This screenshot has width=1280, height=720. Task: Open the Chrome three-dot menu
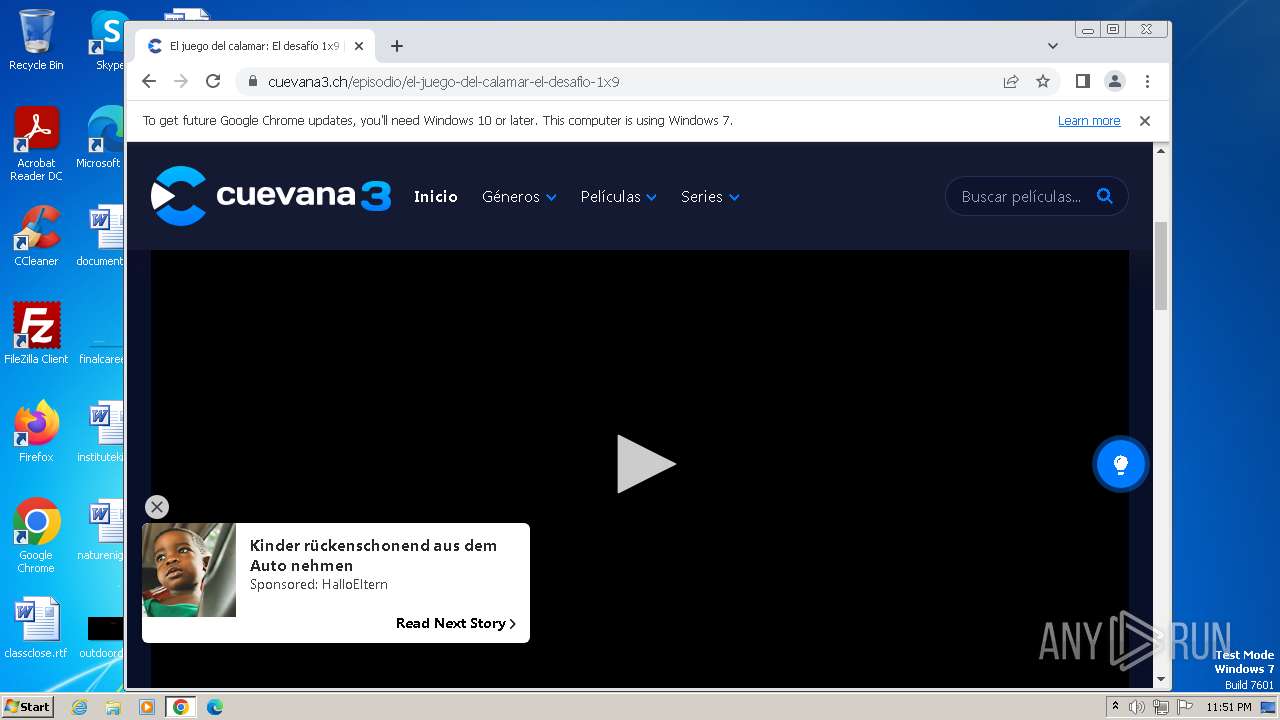(1147, 81)
